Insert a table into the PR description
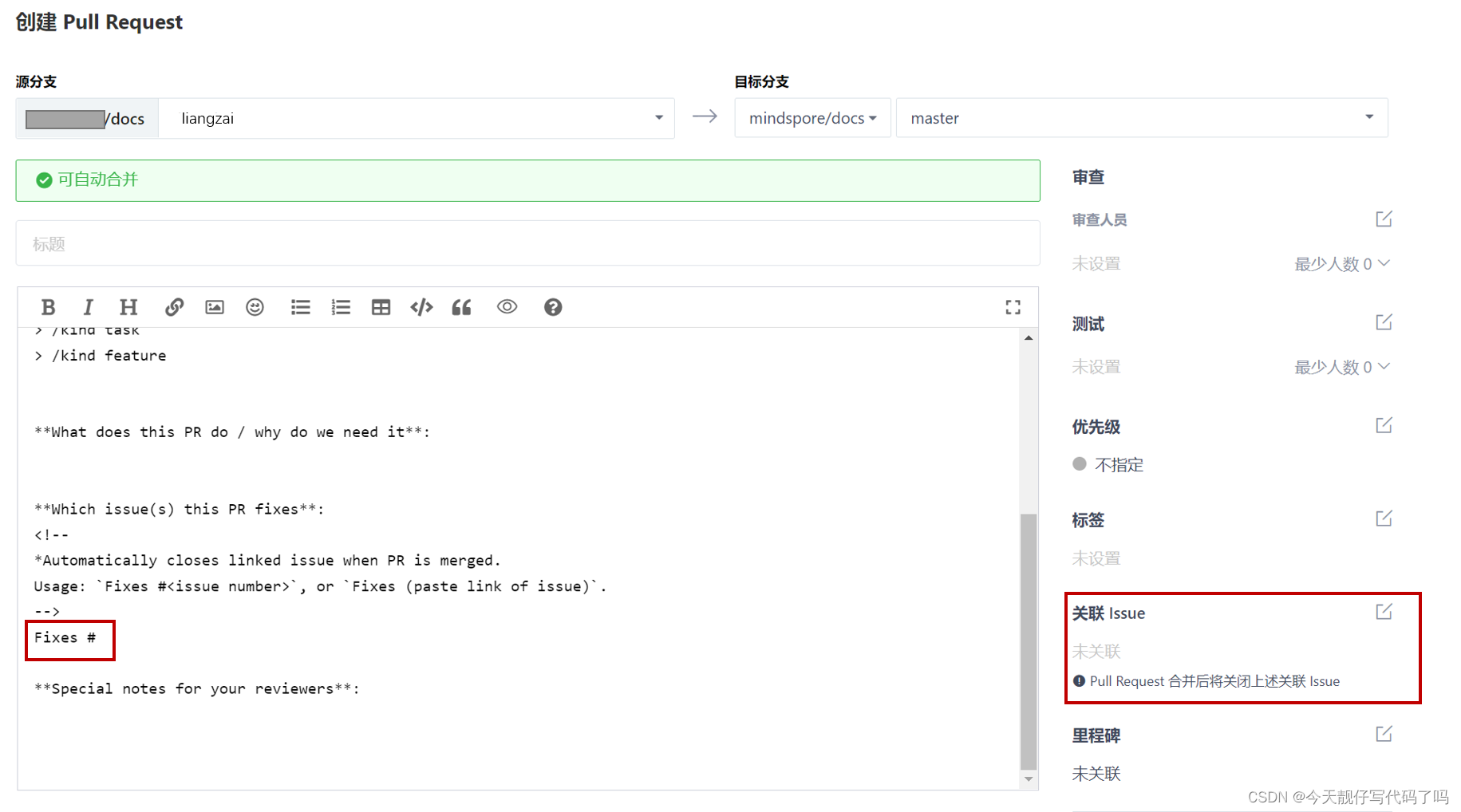Screen dimensions: 1461x812 [x=381, y=306]
